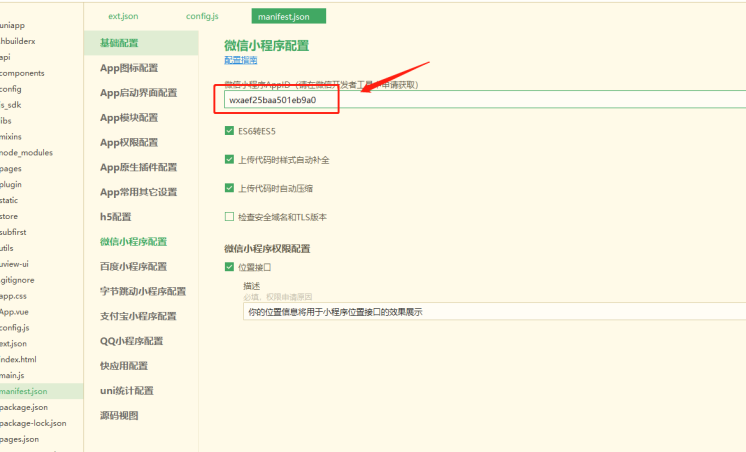Open config.js in file tree
This screenshot has width=746, height=452.
coord(15,328)
